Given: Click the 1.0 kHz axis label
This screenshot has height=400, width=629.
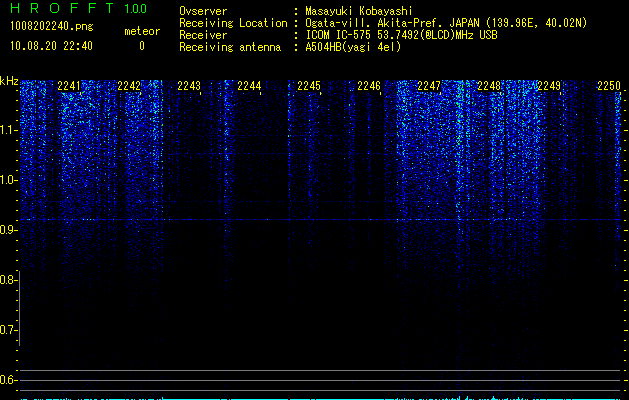Looking at the screenshot, I should [x=8, y=180].
